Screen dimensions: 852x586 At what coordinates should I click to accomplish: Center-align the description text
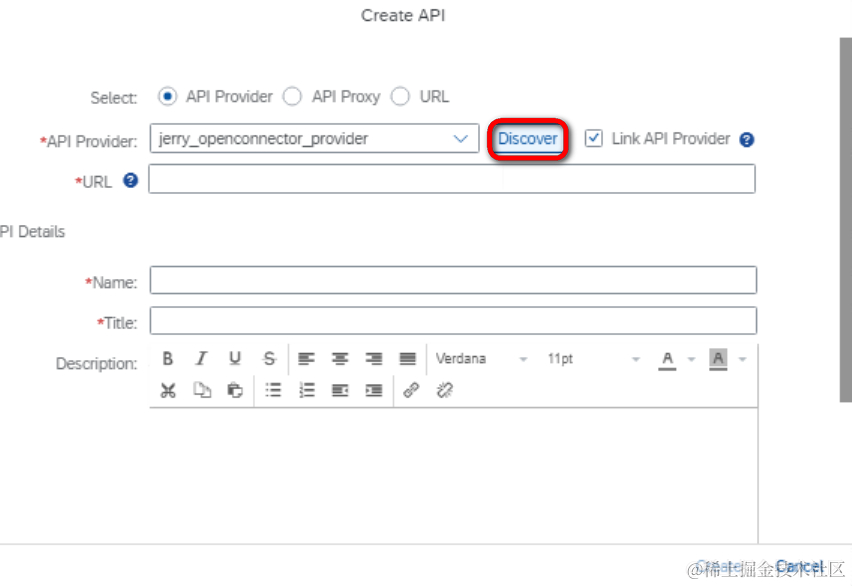[x=340, y=358]
